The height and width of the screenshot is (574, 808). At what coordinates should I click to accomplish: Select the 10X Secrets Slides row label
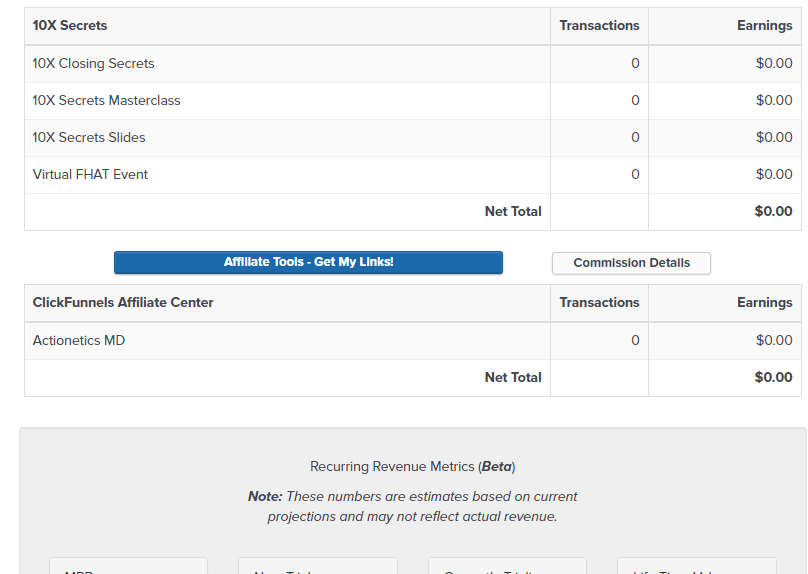(89, 138)
